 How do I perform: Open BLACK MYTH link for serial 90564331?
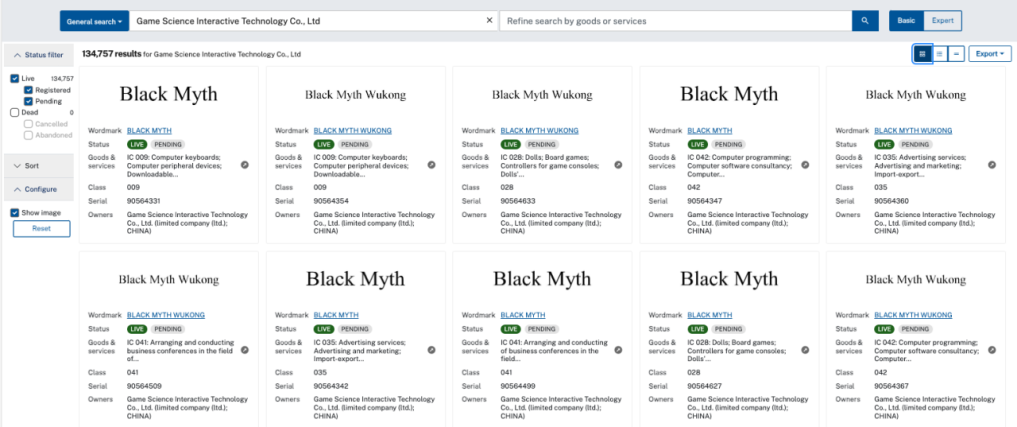point(149,130)
